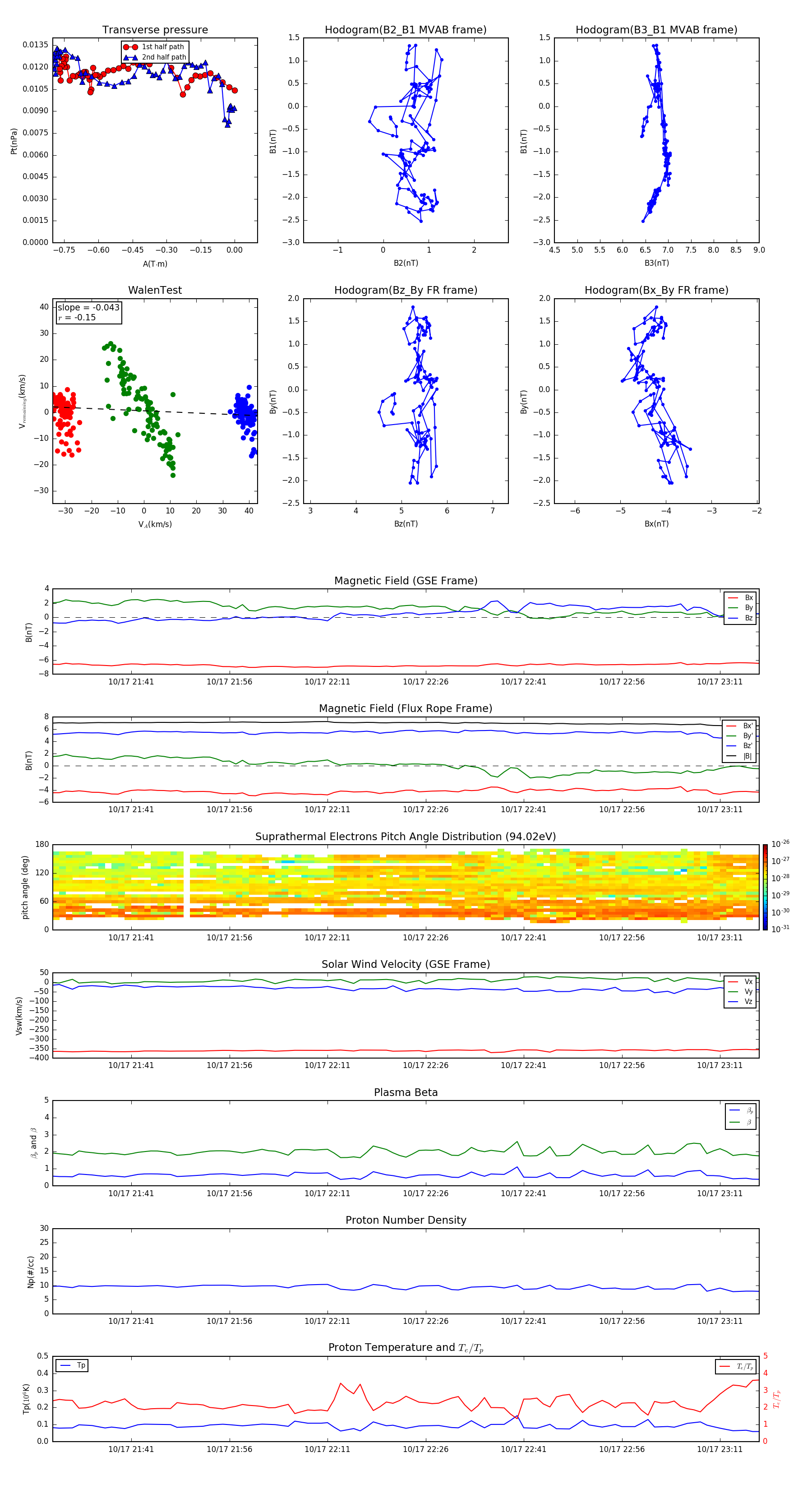Click the "Hodogram(Bz_By FR frame)" title
812x1489 pixels.
[406, 290]
